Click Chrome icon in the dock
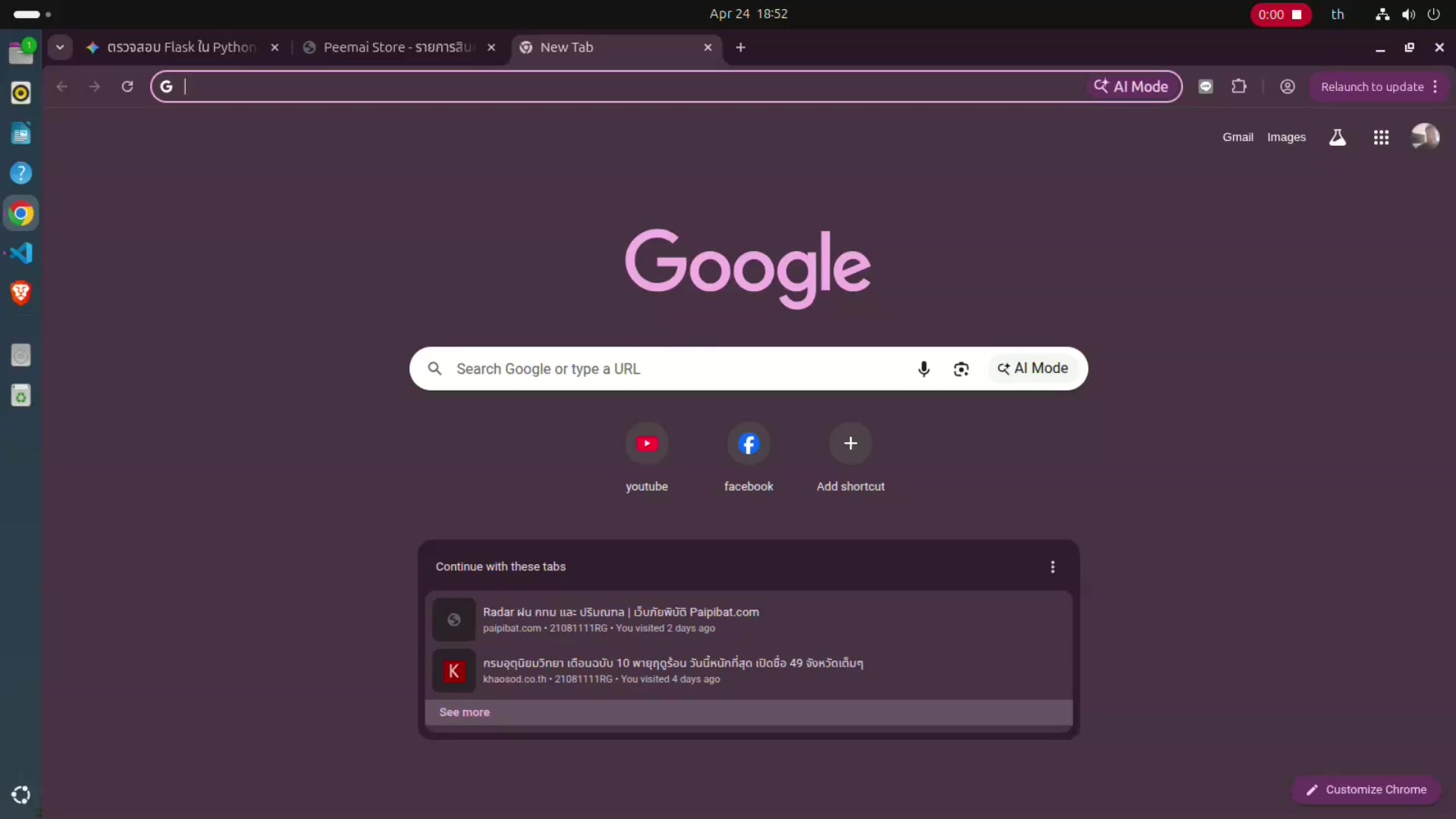This screenshot has width=1456, height=819. pos(20,214)
